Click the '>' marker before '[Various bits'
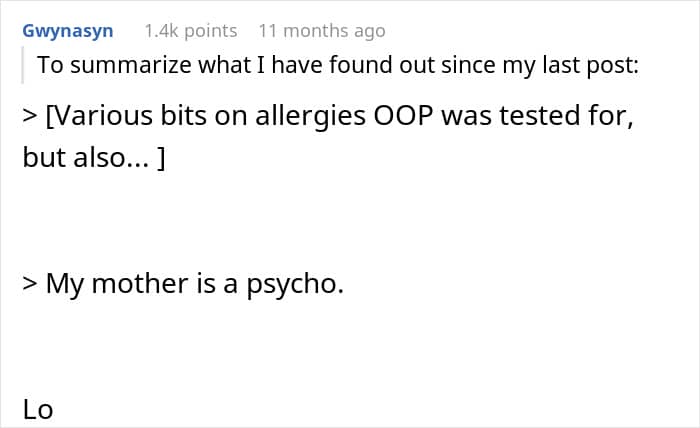The height and width of the screenshot is (428, 700). [29, 119]
